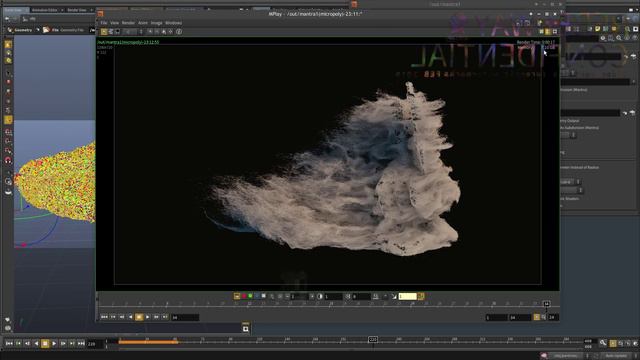The image size is (640, 360).
Task: Jump to last frame in MPlay
Action: [x=165, y=317]
